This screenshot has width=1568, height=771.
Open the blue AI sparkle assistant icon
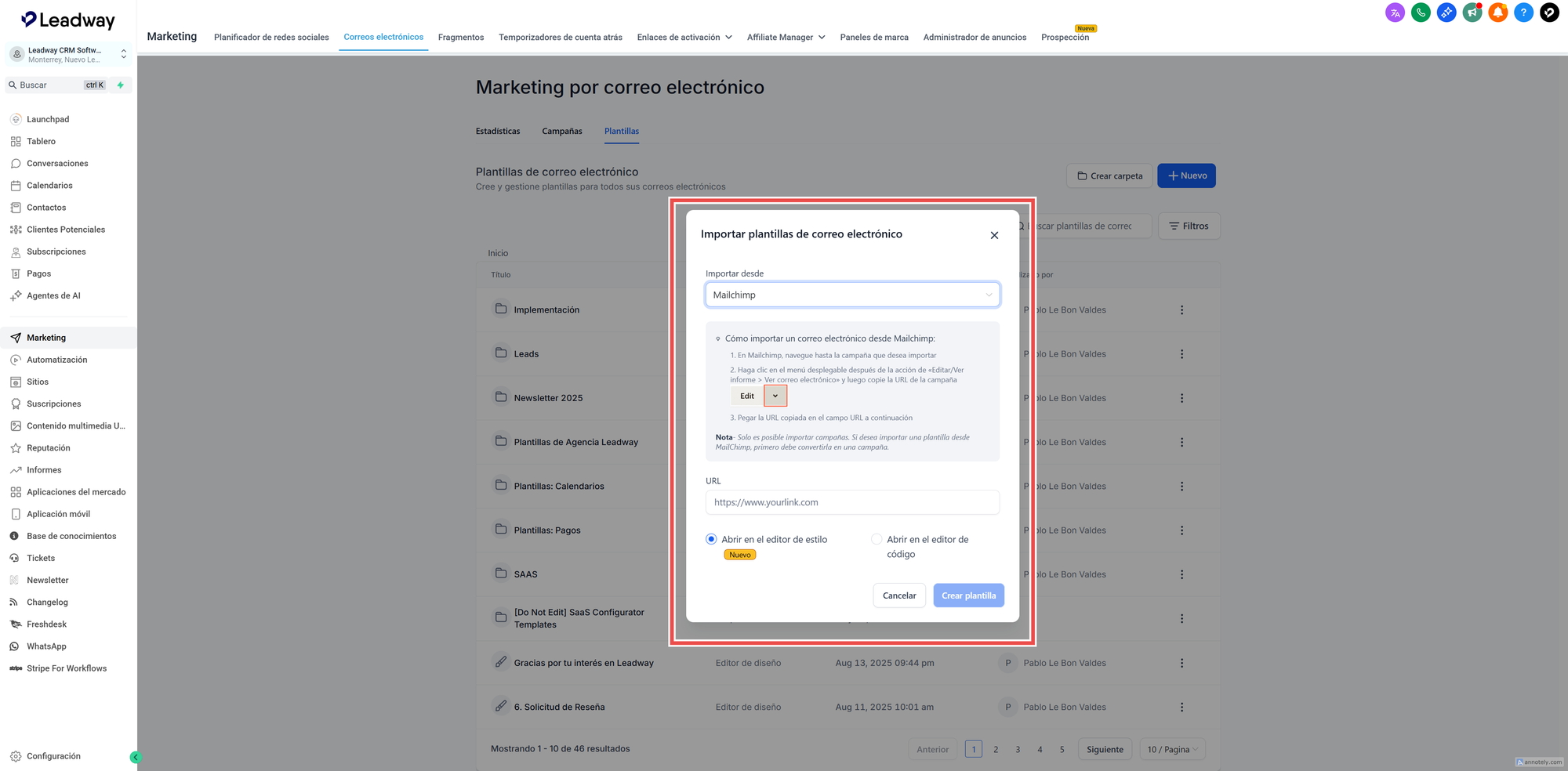click(x=1446, y=13)
